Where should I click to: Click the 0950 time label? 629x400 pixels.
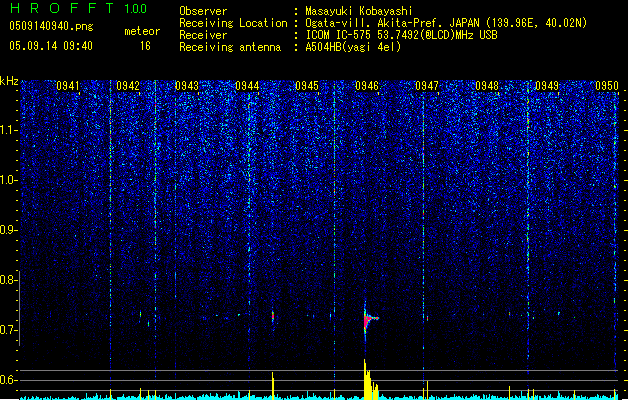tap(607, 87)
